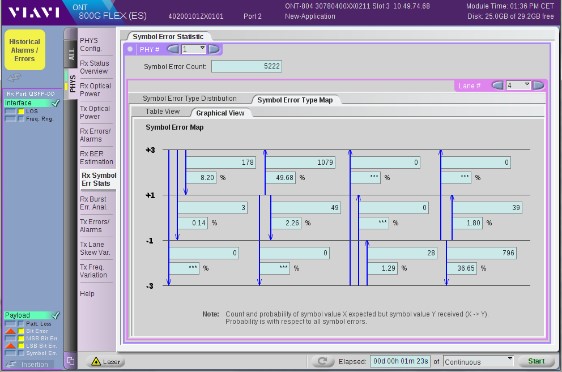The image size is (562, 372).
Task: Toggle the yellow LSB Bit Err. indicator
Action: point(21,346)
